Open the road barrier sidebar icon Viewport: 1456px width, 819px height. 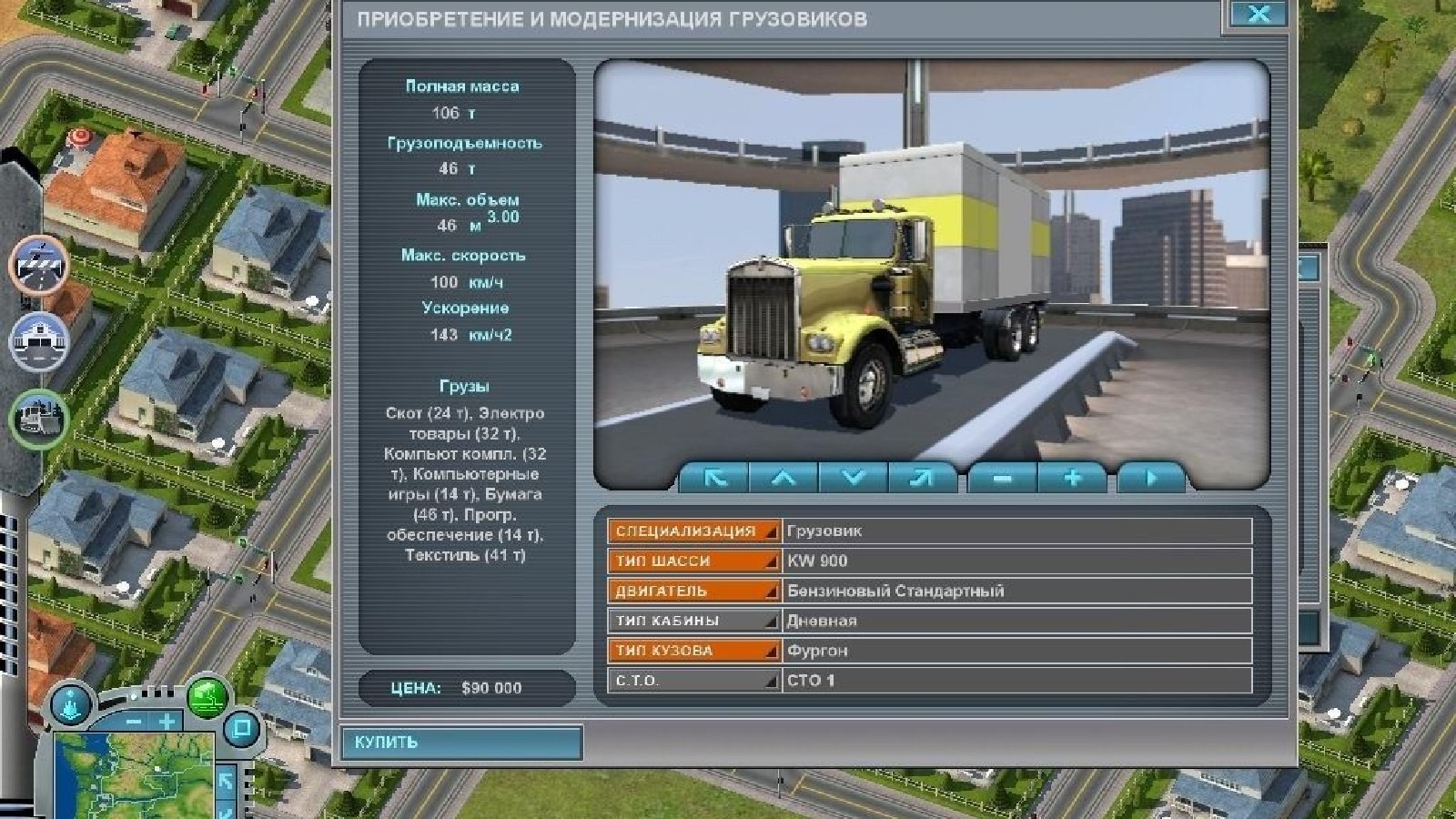click(38, 264)
